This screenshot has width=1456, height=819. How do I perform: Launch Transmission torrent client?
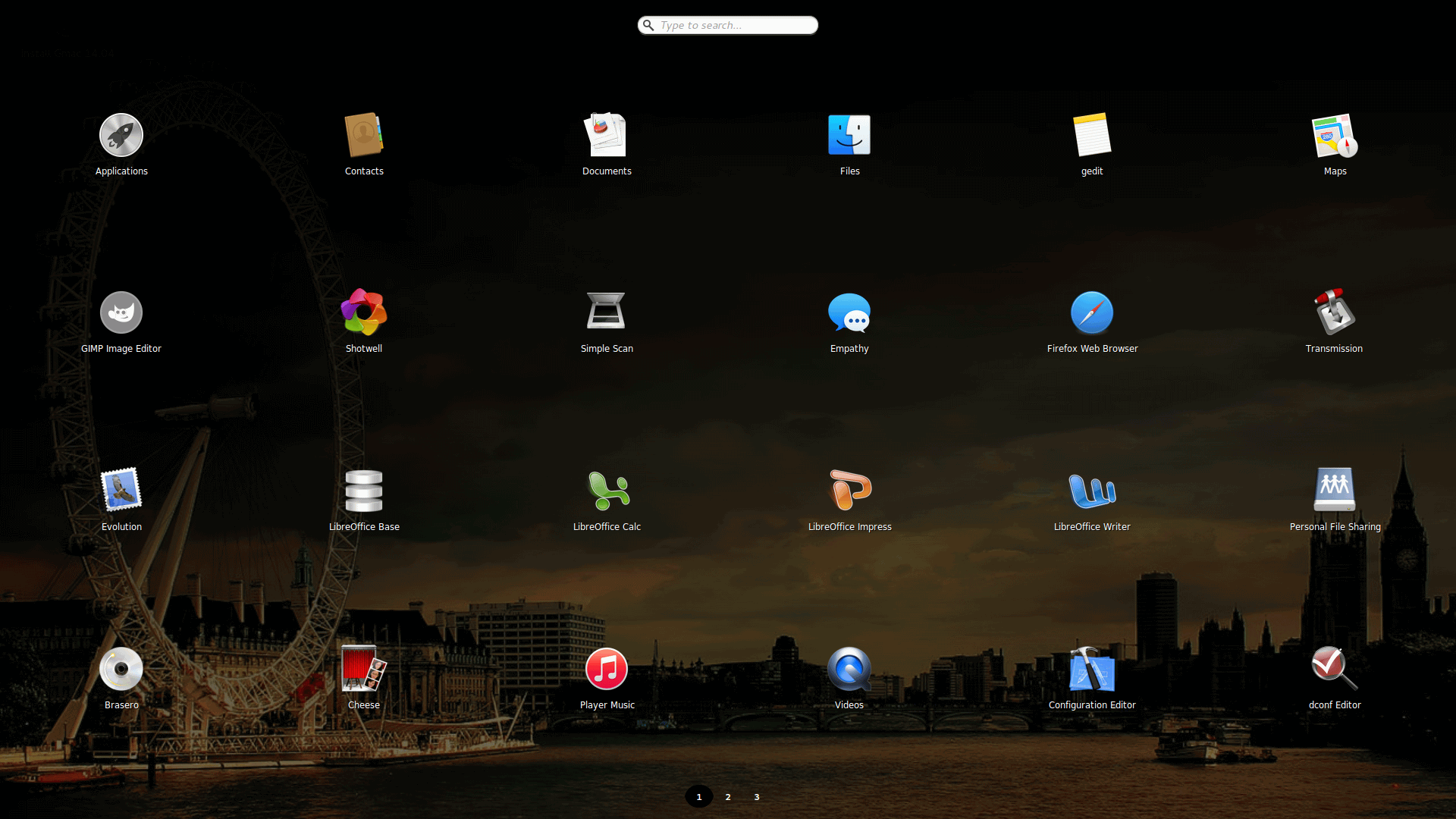coord(1335,312)
